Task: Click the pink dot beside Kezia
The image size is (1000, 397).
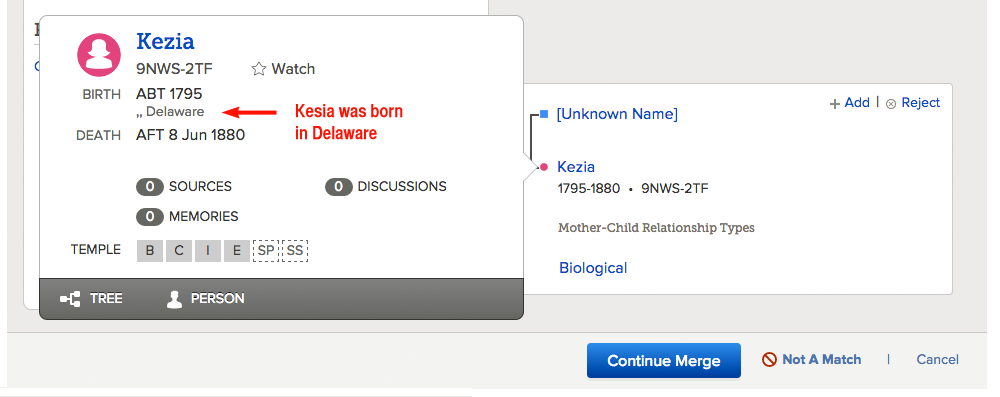Action: [x=544, y=167]
